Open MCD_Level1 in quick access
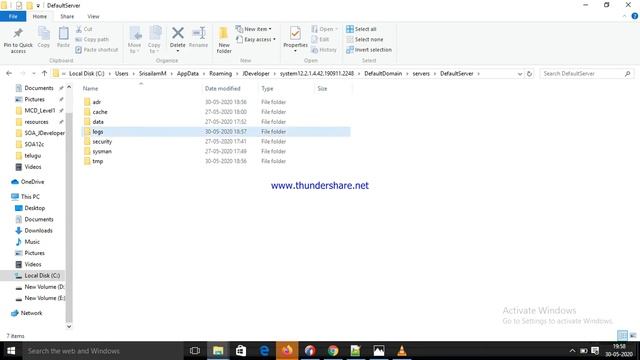The height and width of the screenshot is (360, 640). tap(39, 111)
